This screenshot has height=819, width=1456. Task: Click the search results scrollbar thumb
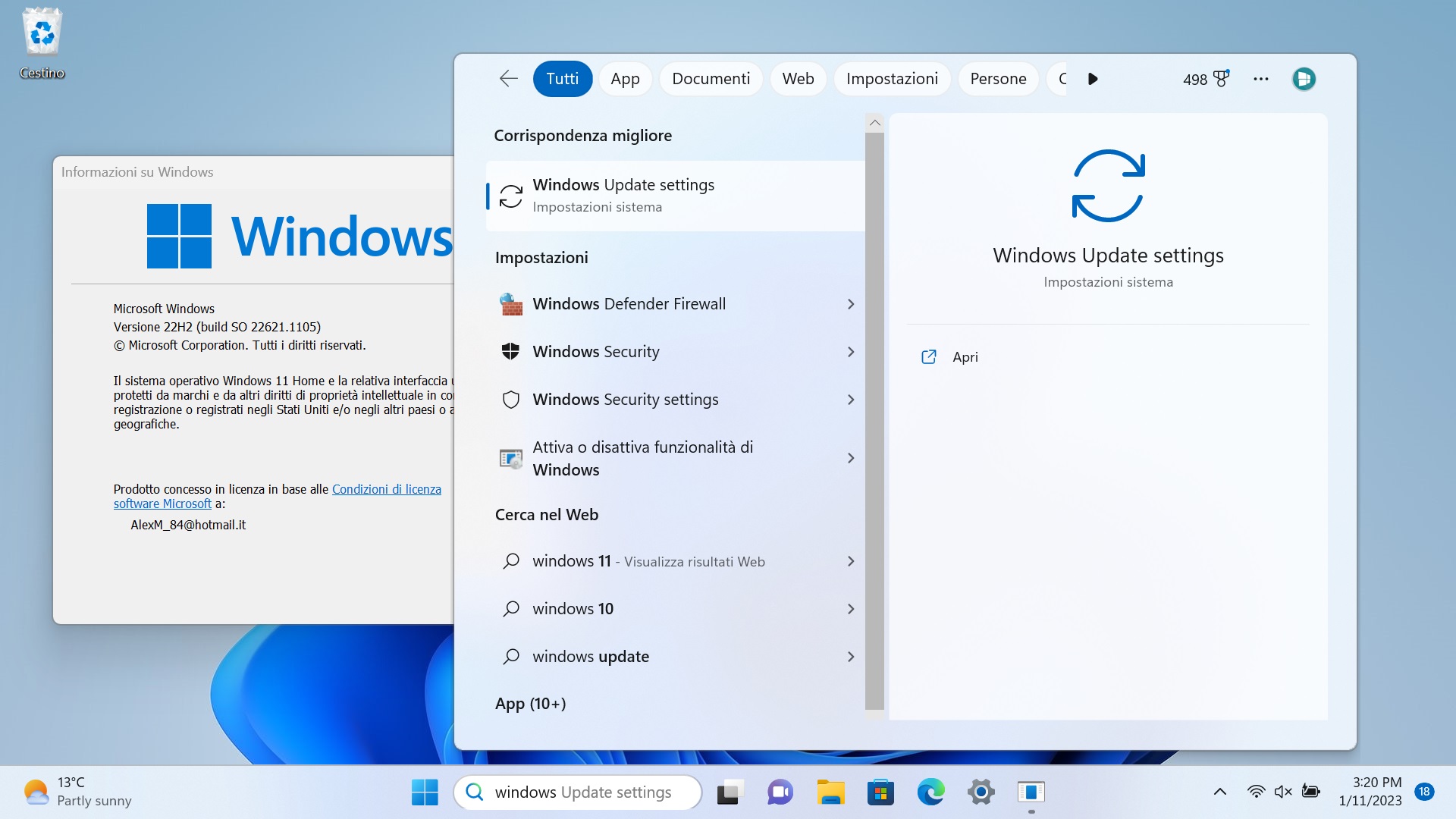point(874,421)
